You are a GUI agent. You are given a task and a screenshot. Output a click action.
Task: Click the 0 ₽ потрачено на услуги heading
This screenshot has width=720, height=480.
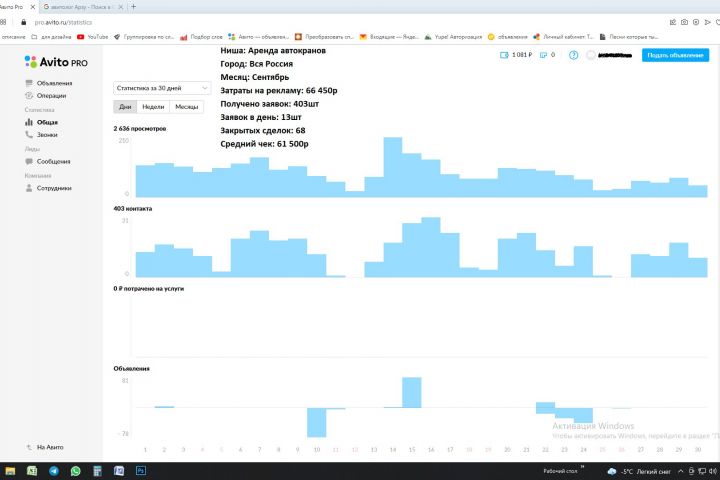(x=149, y=288)
